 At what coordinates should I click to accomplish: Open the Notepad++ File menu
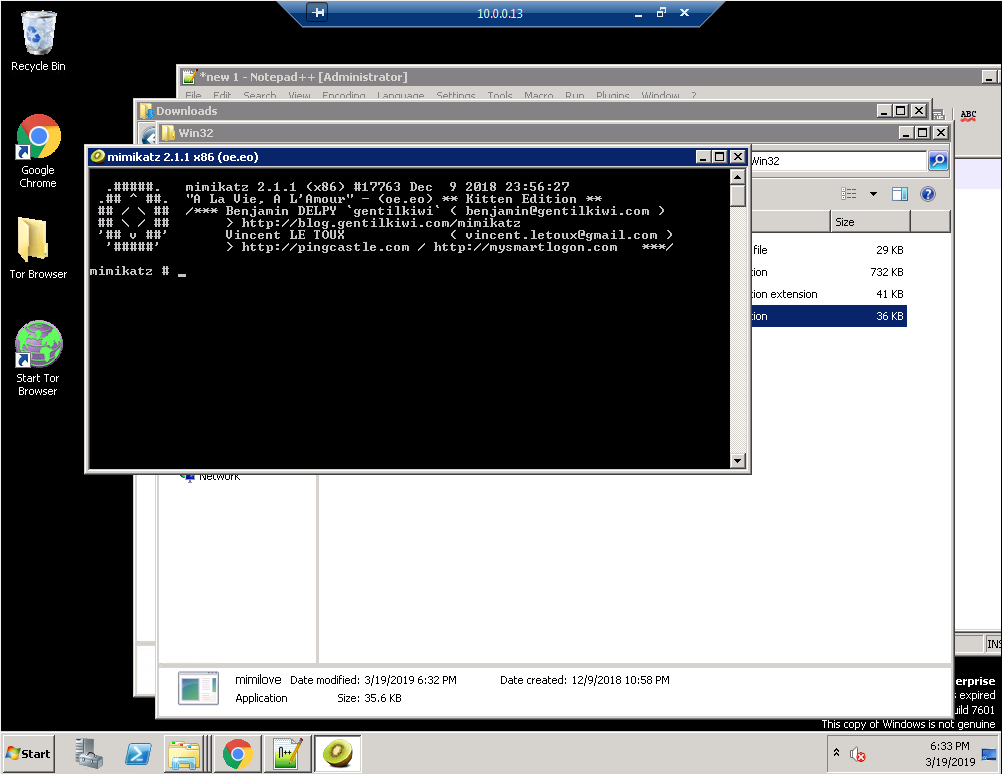193,96
